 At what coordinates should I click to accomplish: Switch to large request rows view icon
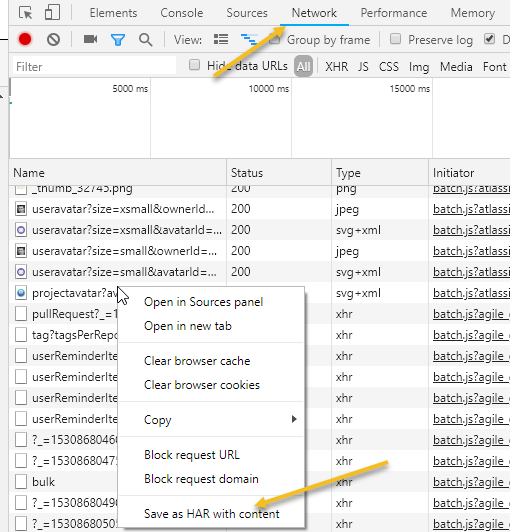coord(221,39)
